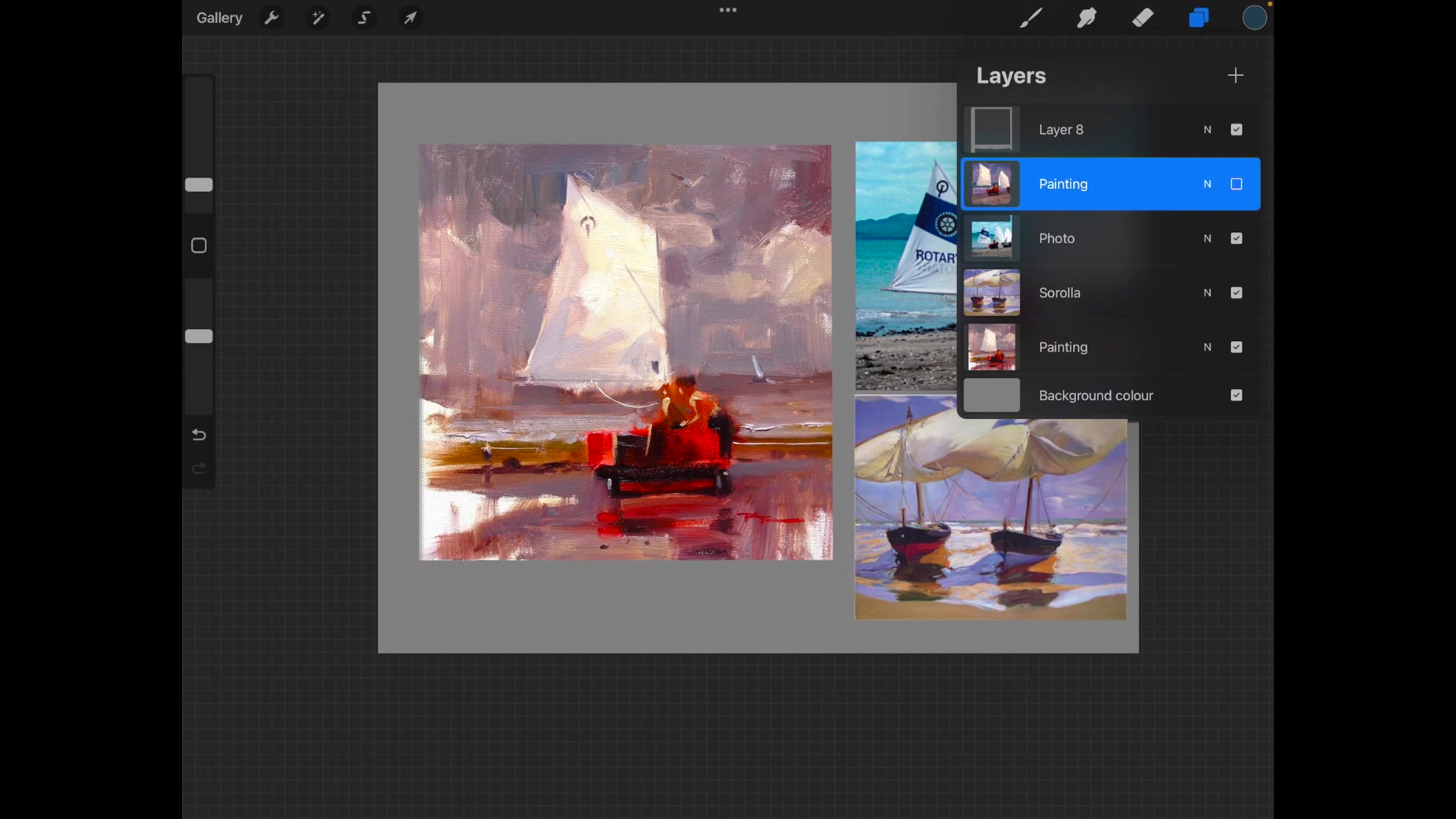This screenshot has height=819, width=1456.
Task: Select the Photo layer thumbnail
Action: 992,238
